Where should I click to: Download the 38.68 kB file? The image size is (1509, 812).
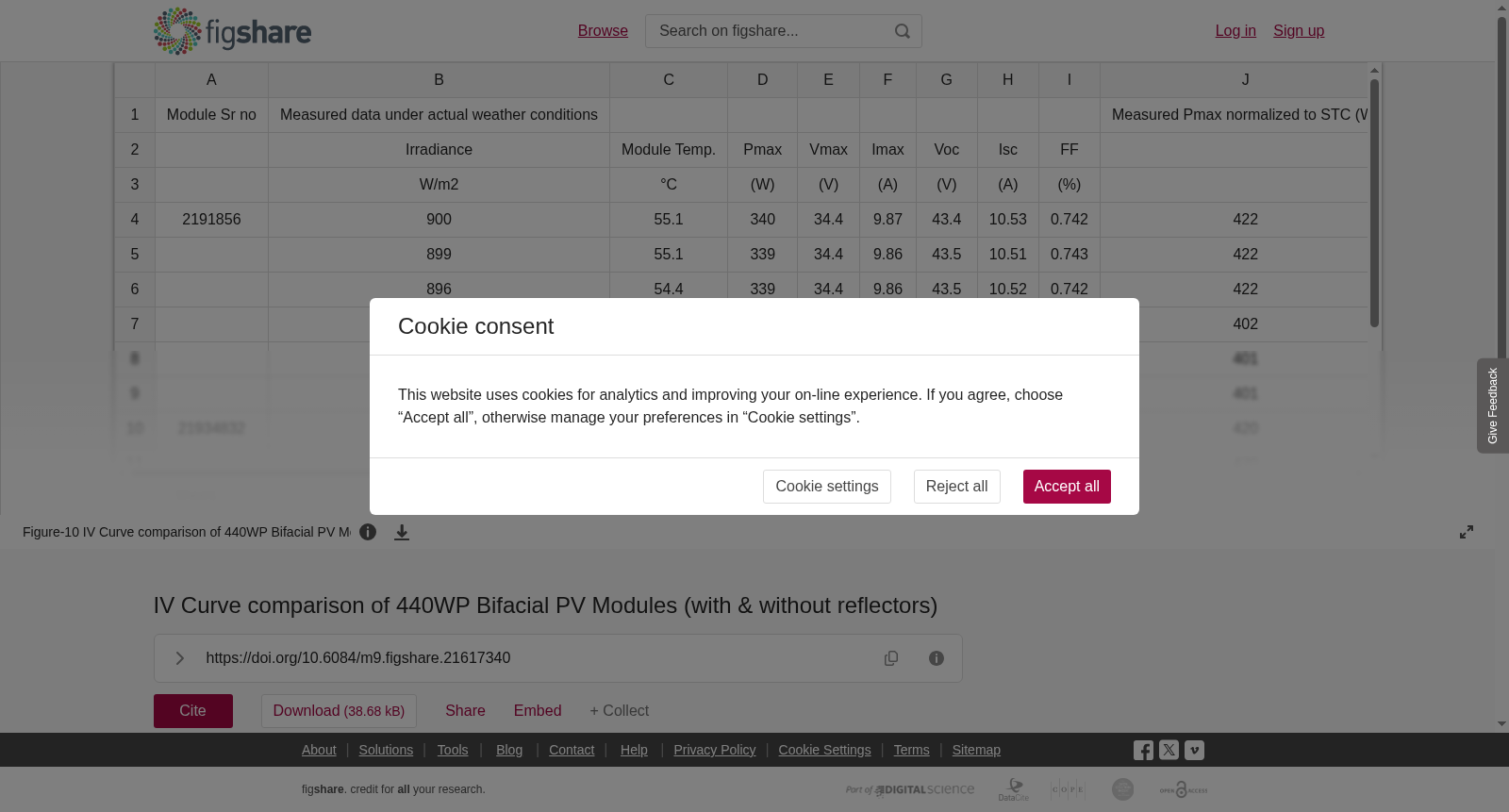point(339,711)
